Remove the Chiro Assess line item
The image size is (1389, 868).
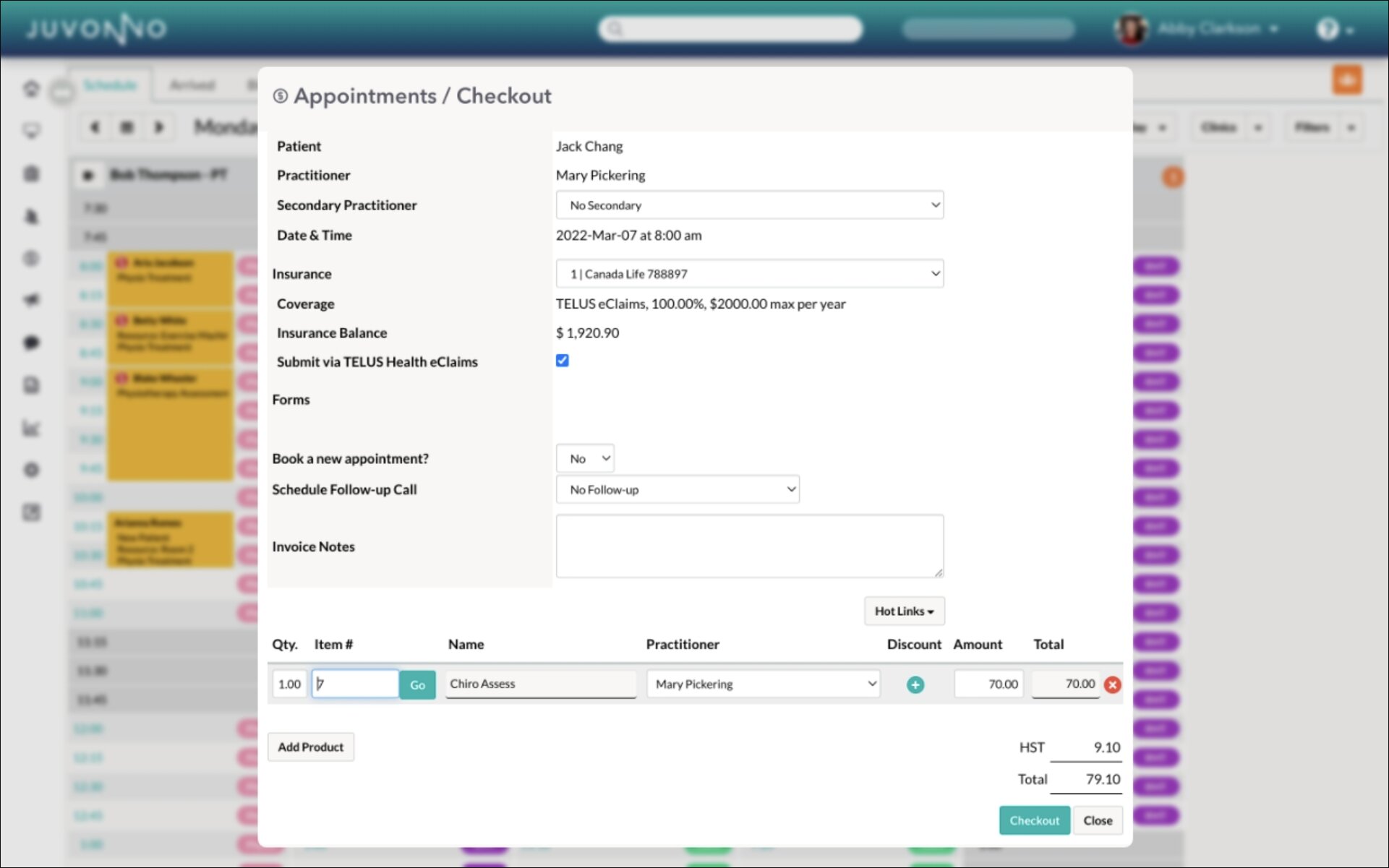click(1112, 684)
